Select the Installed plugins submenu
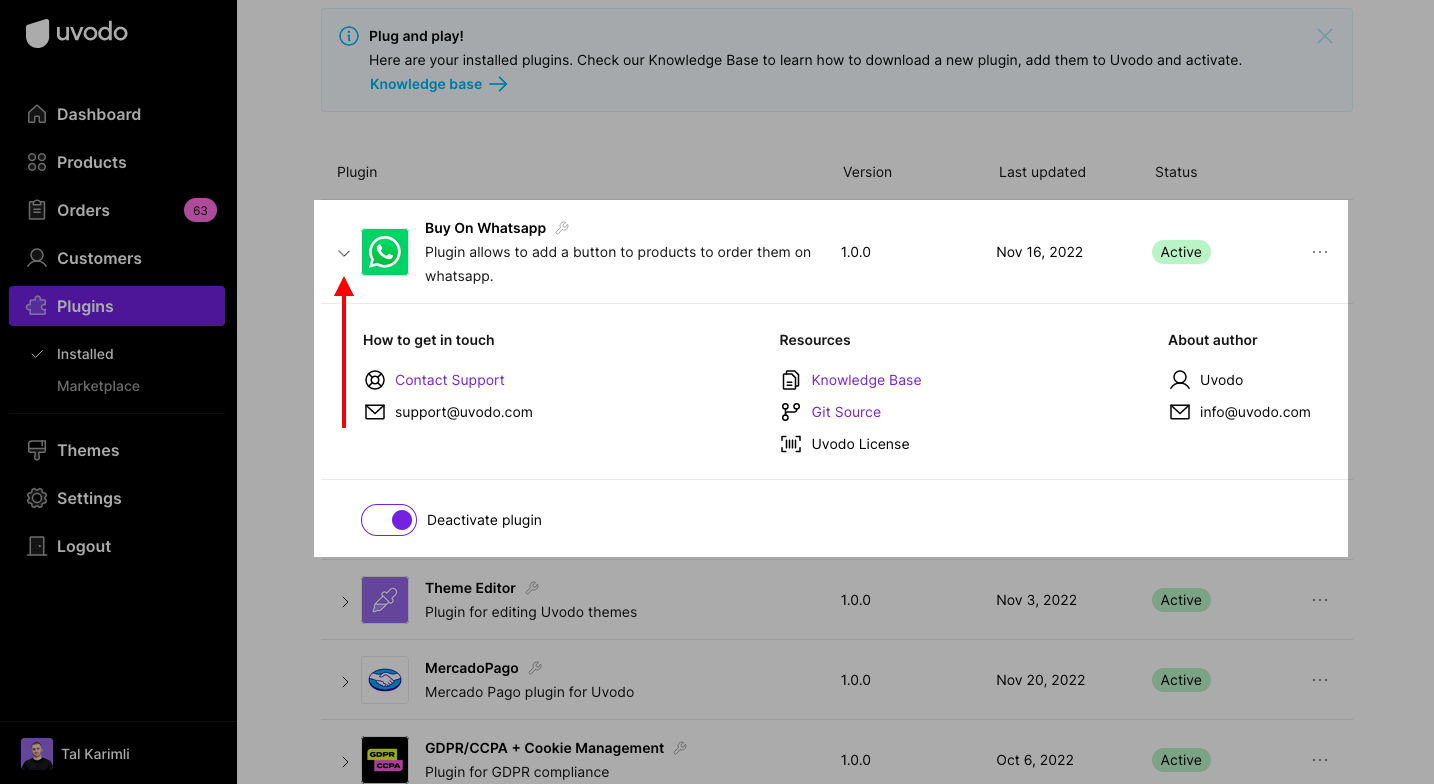This screenshot has height=784, width=1434. (x=85, y=354)
